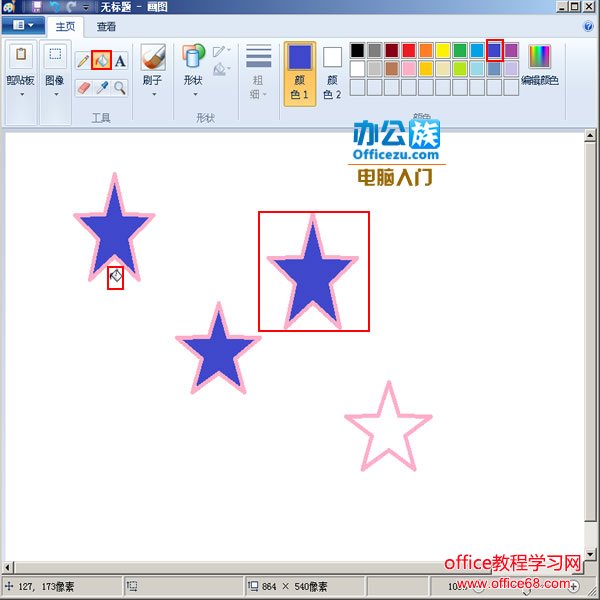Pick the light turquoise color swatch
The width and height of the screenshot is (600, 600).
(477, 69)
